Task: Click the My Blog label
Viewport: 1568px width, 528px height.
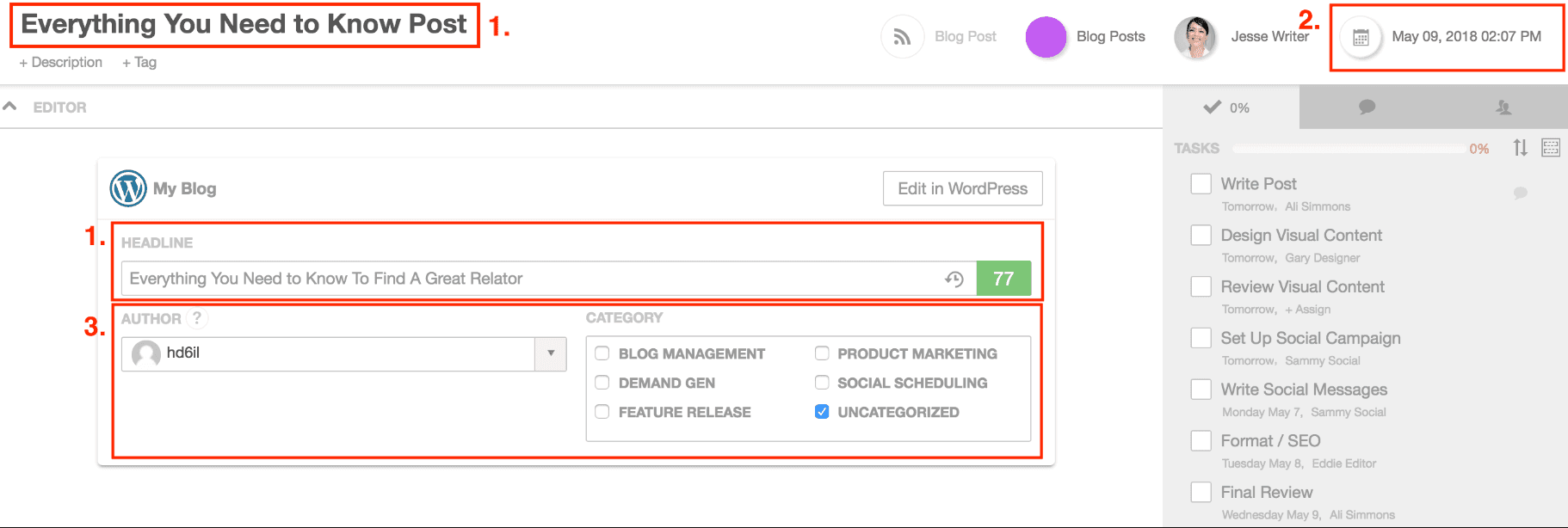Action: click(185, 188)
